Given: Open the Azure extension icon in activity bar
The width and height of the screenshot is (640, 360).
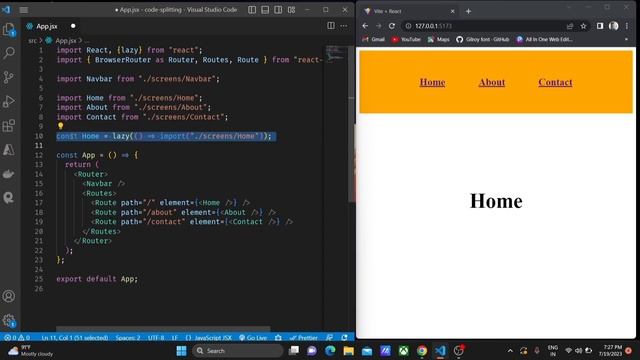Looking at the screenshot, I should [x=9, y=150].
